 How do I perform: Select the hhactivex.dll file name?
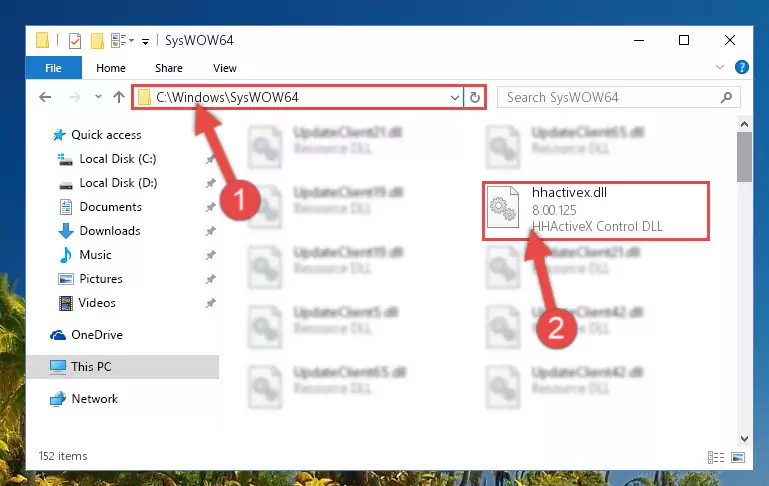tap(569, 192)
